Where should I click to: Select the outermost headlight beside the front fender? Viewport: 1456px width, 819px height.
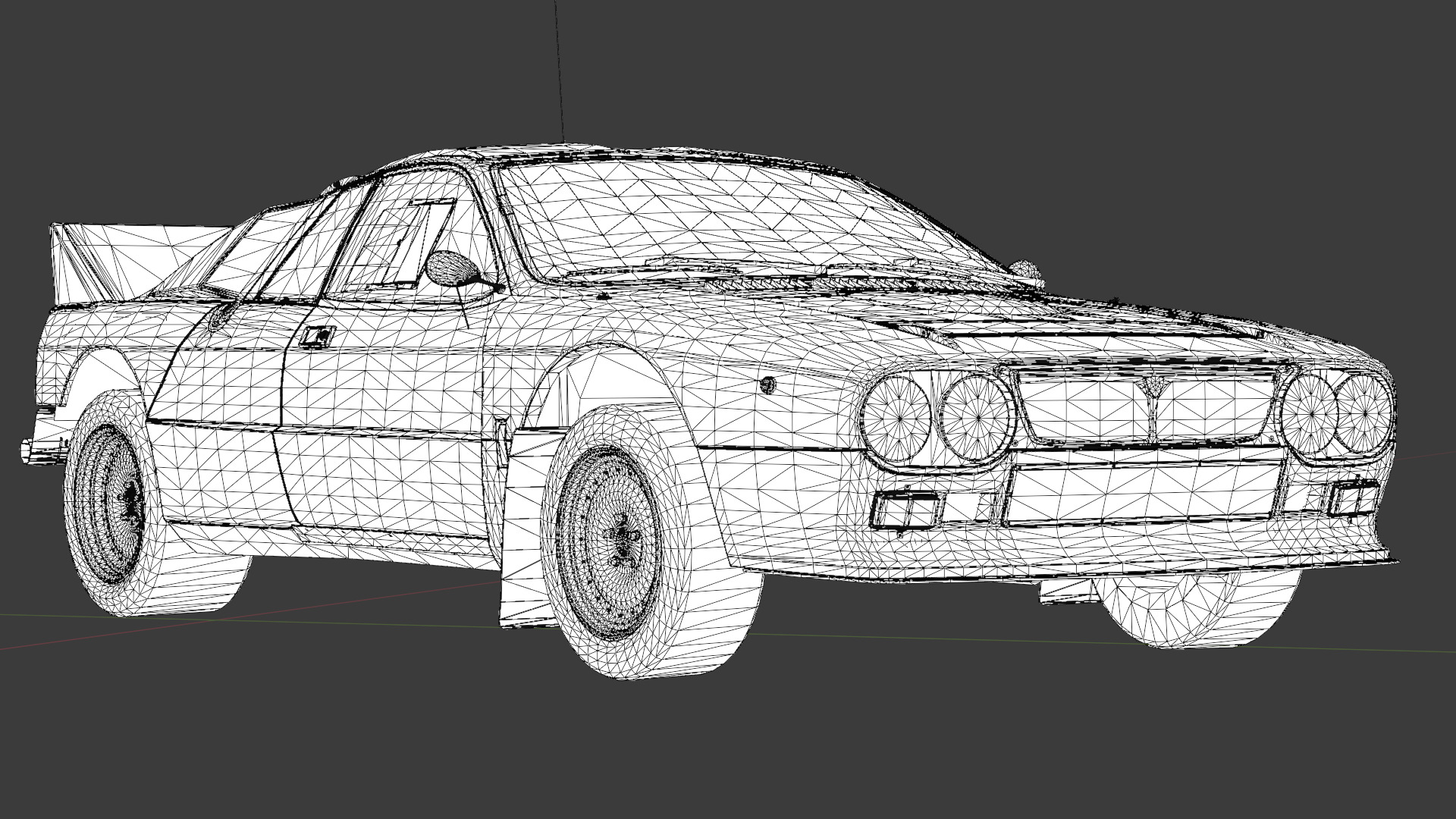click(898, 419)
